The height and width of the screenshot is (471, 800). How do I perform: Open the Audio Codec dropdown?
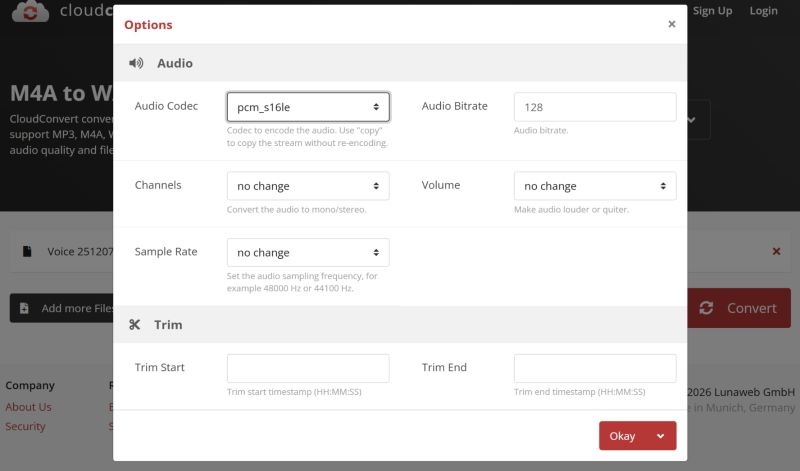(308, 107)
